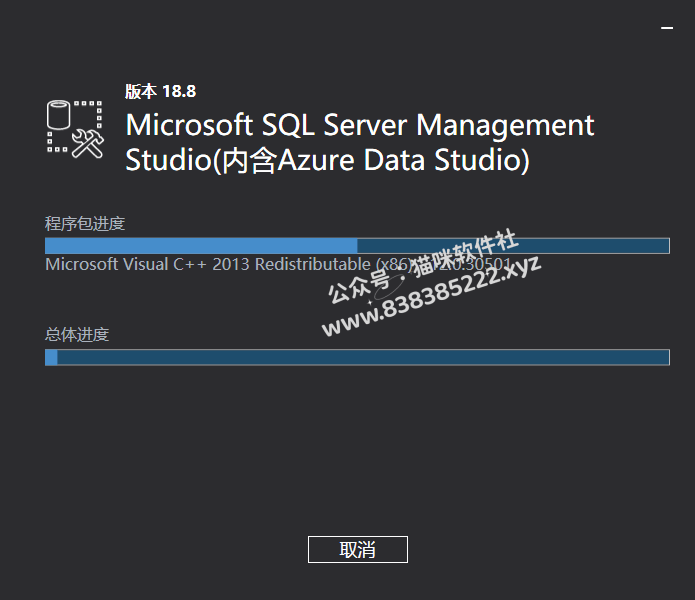Click the dotted square outline of the logo

tap(75, 127)
